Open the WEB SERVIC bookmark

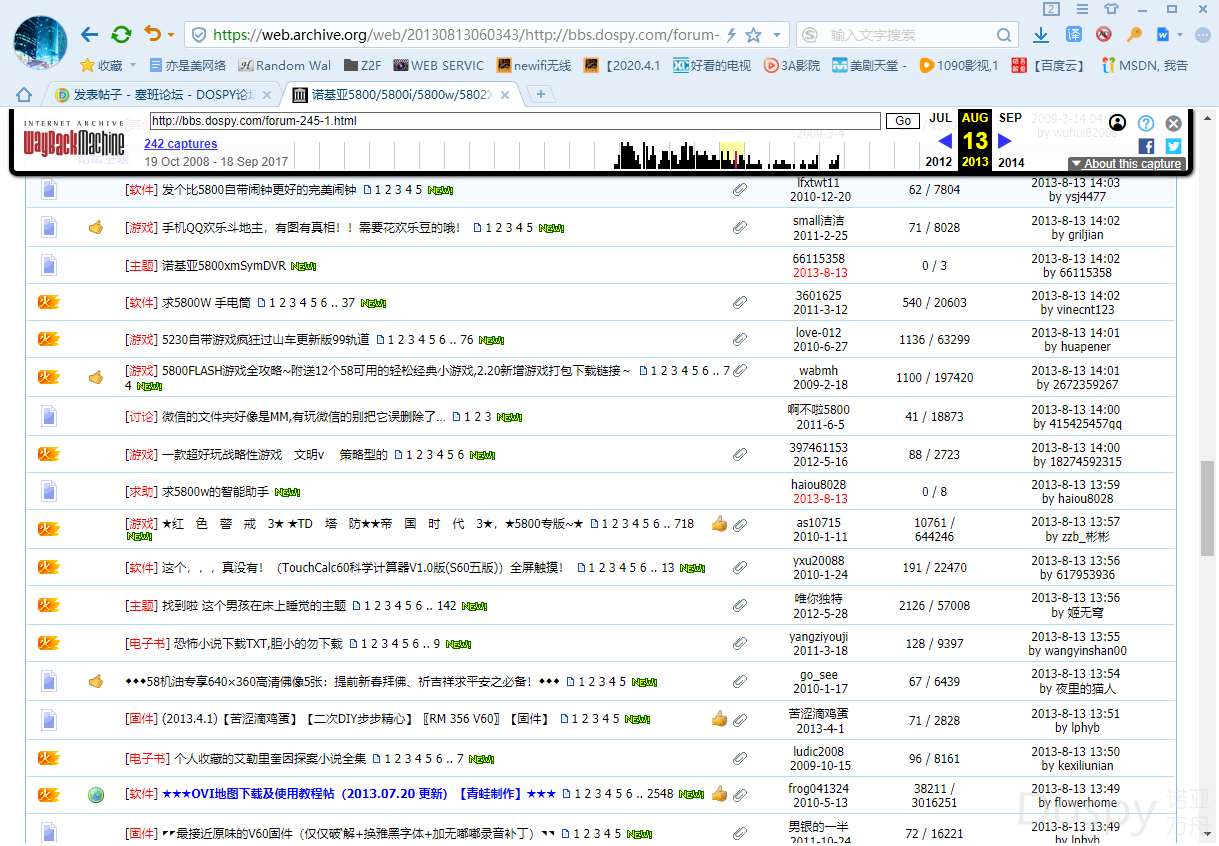tap(438, 65)
